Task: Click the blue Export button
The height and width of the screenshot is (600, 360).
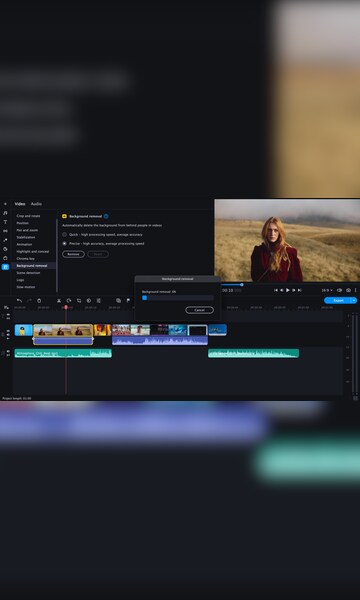Action: click(338, 300)
